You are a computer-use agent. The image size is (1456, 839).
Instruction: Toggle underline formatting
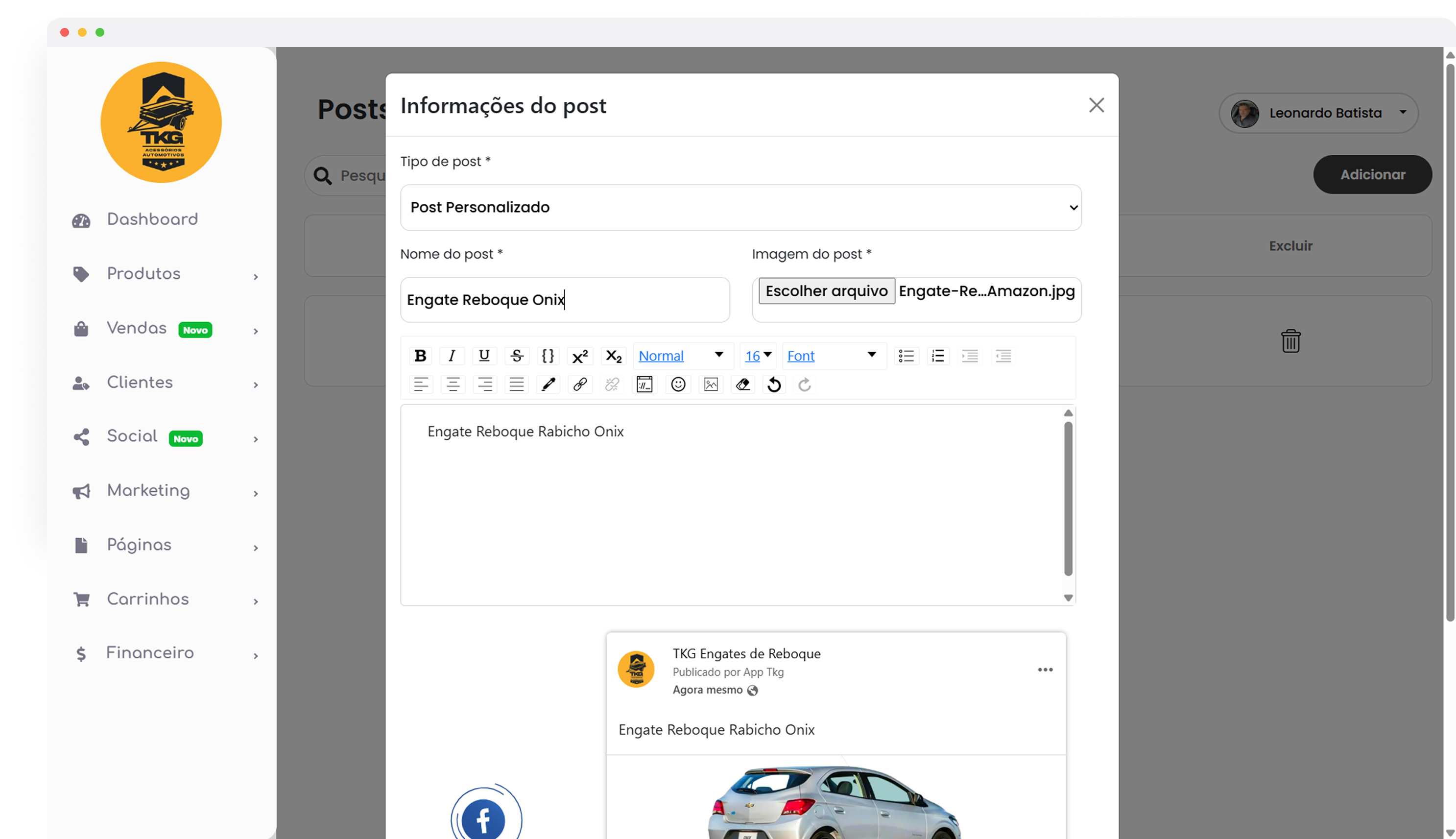[484, 356]
